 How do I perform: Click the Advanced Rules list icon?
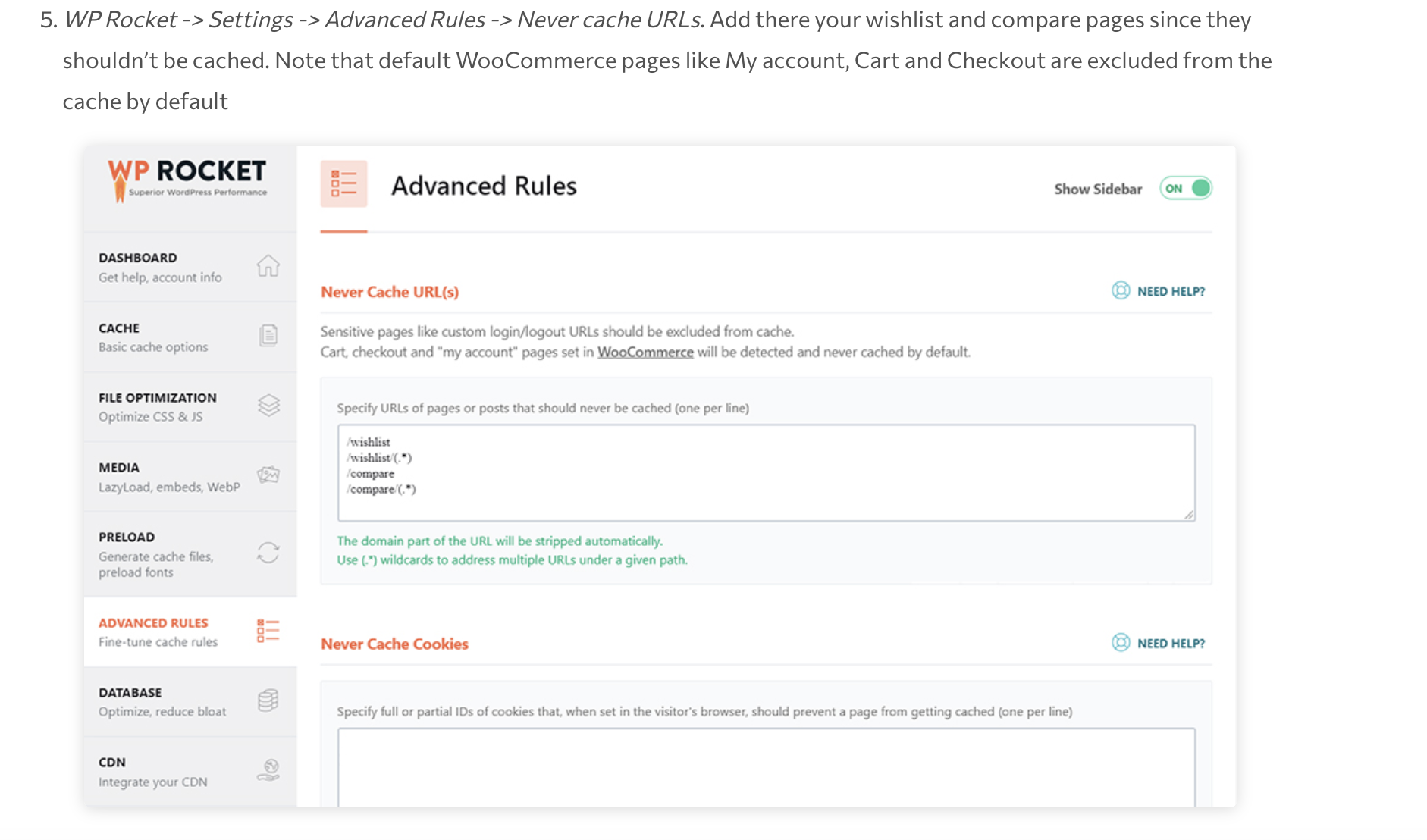click(268, 631)
